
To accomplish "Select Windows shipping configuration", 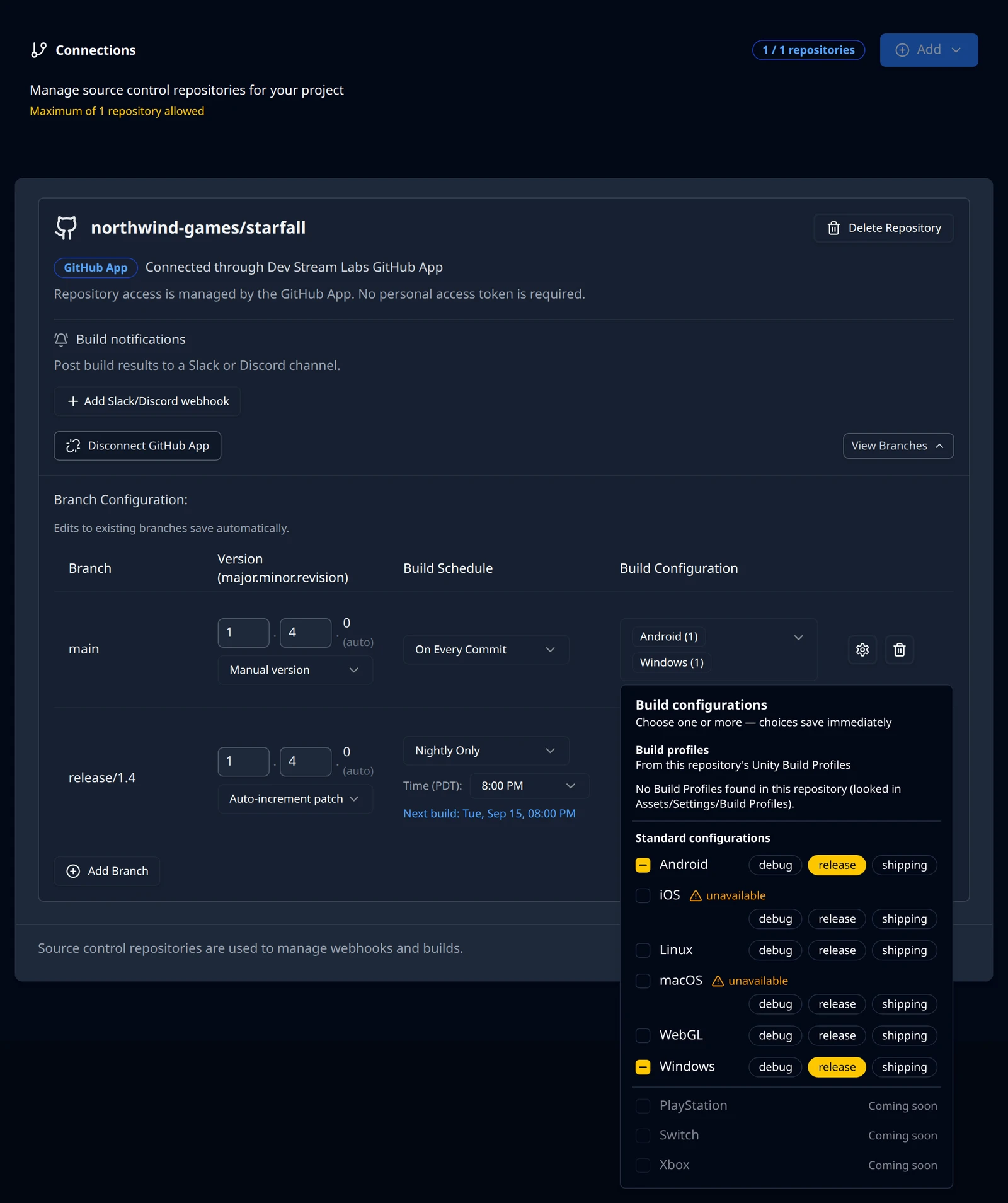I will coord(904,1067).
